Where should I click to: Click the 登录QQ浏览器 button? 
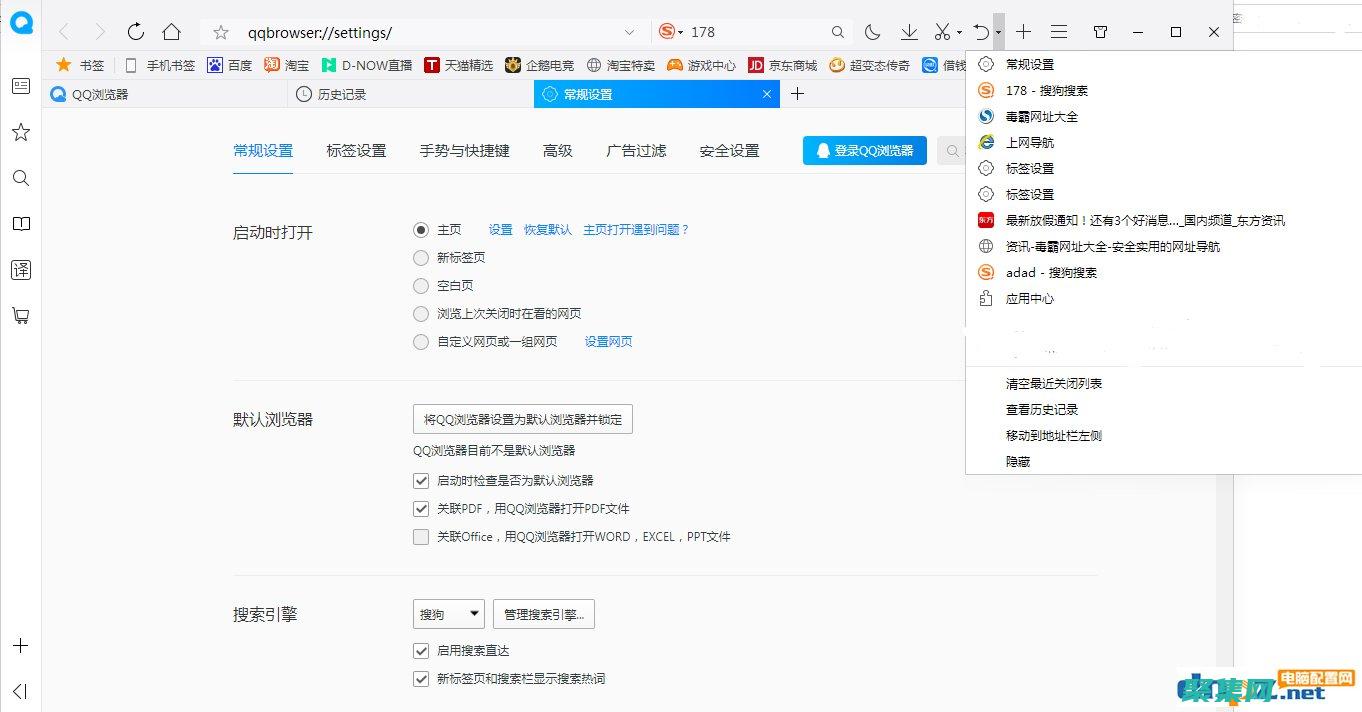point(864,150)
